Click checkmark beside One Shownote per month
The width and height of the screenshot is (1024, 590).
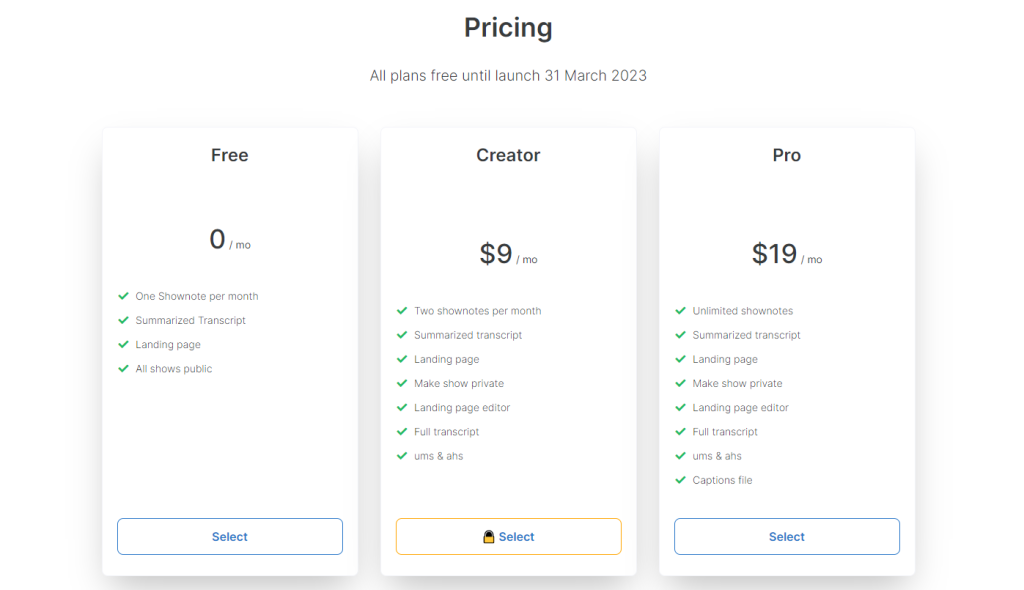pos(124,296)
